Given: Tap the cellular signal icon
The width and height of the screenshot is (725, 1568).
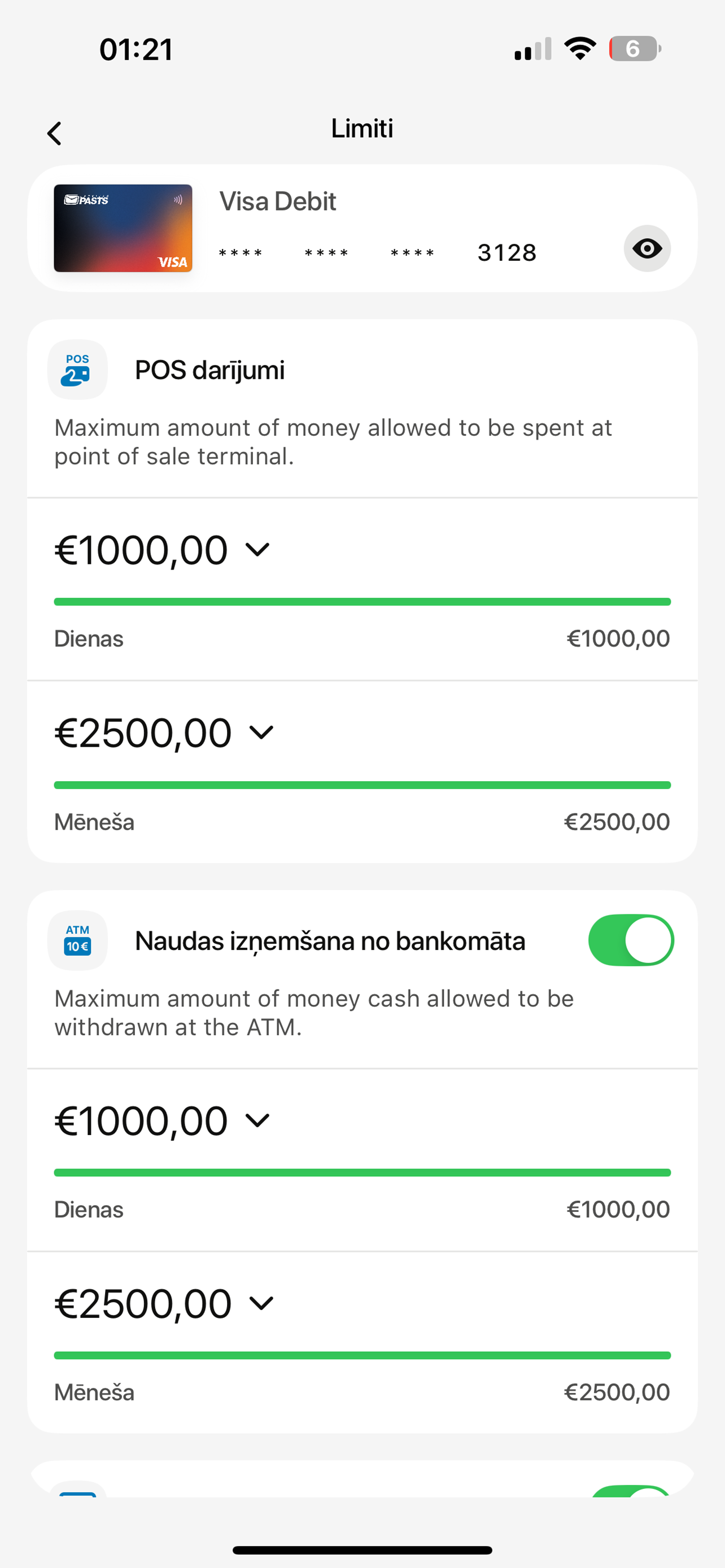Looking at the screenshot, I should pos(533,49).
